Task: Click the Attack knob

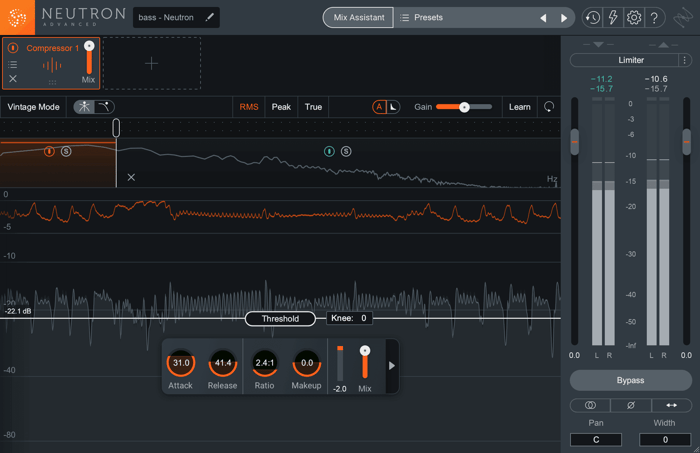Action: 181,363
